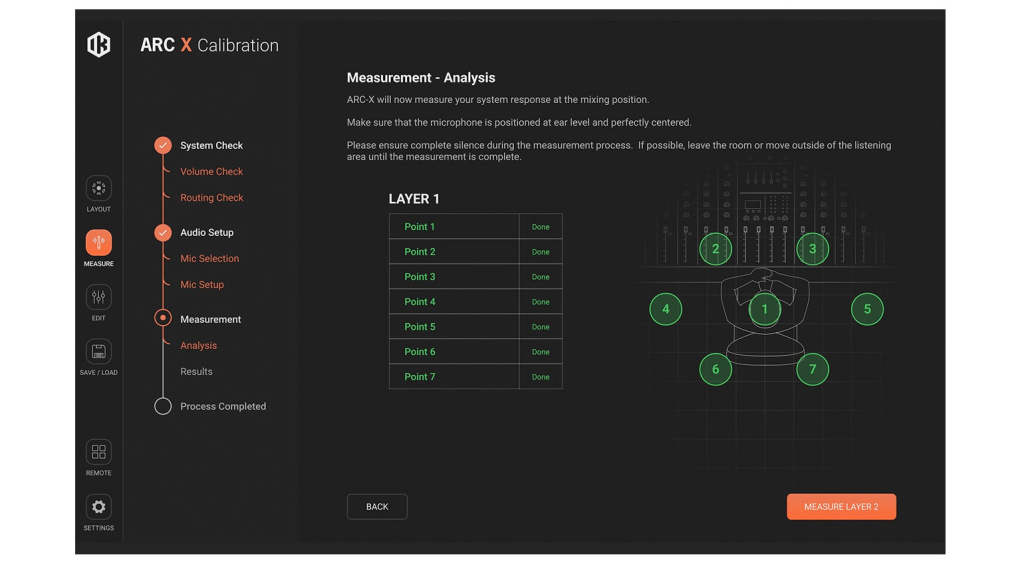Go to the System Check step

pyautogui.click(x=212, y=146)
